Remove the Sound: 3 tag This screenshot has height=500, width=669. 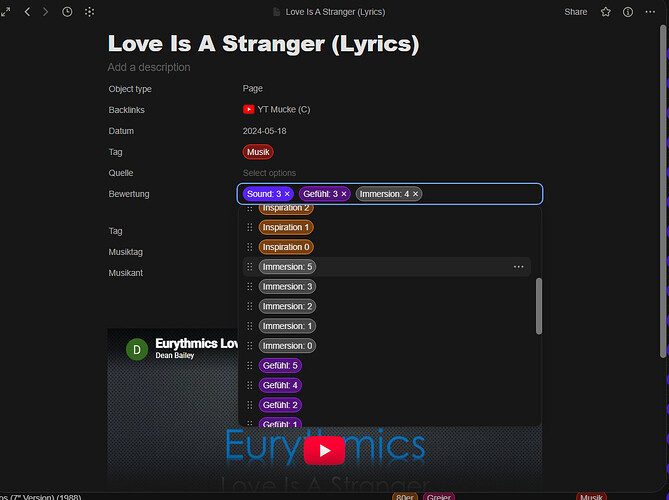(287, 194)
